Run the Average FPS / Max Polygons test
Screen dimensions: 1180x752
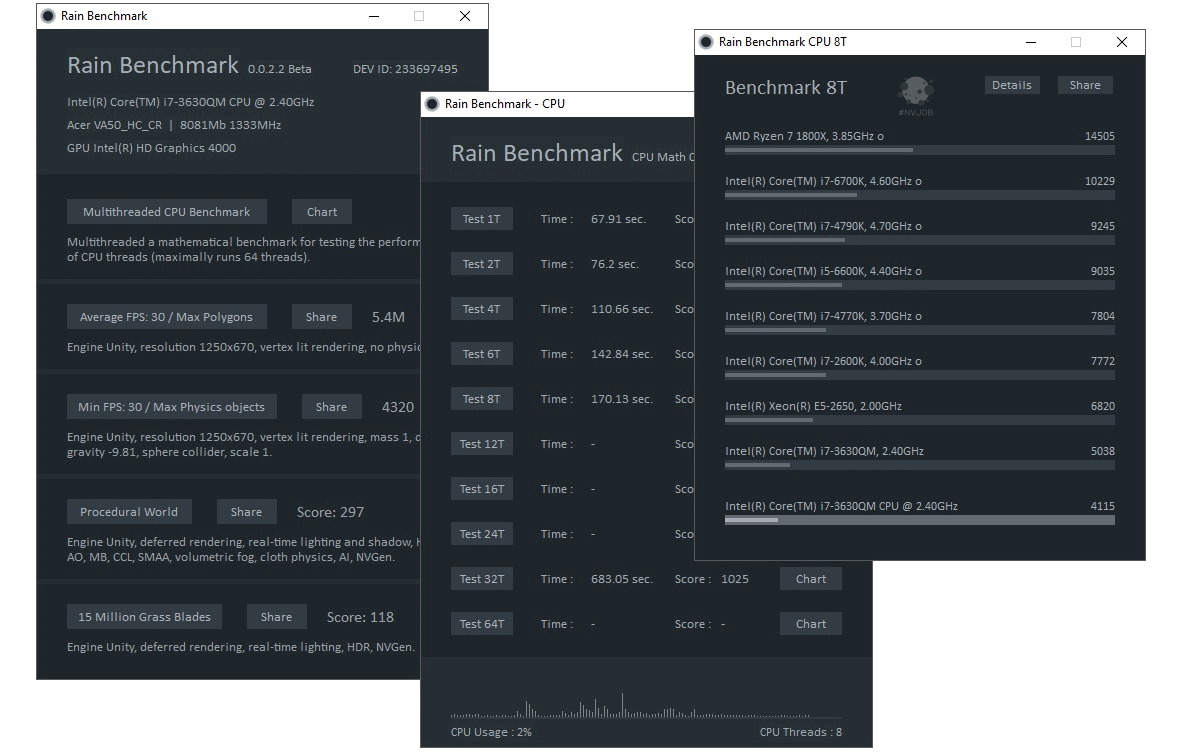(166, 316)
